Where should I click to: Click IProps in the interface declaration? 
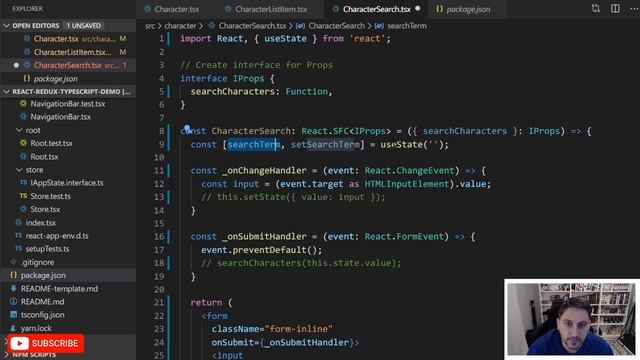(249, 78)
